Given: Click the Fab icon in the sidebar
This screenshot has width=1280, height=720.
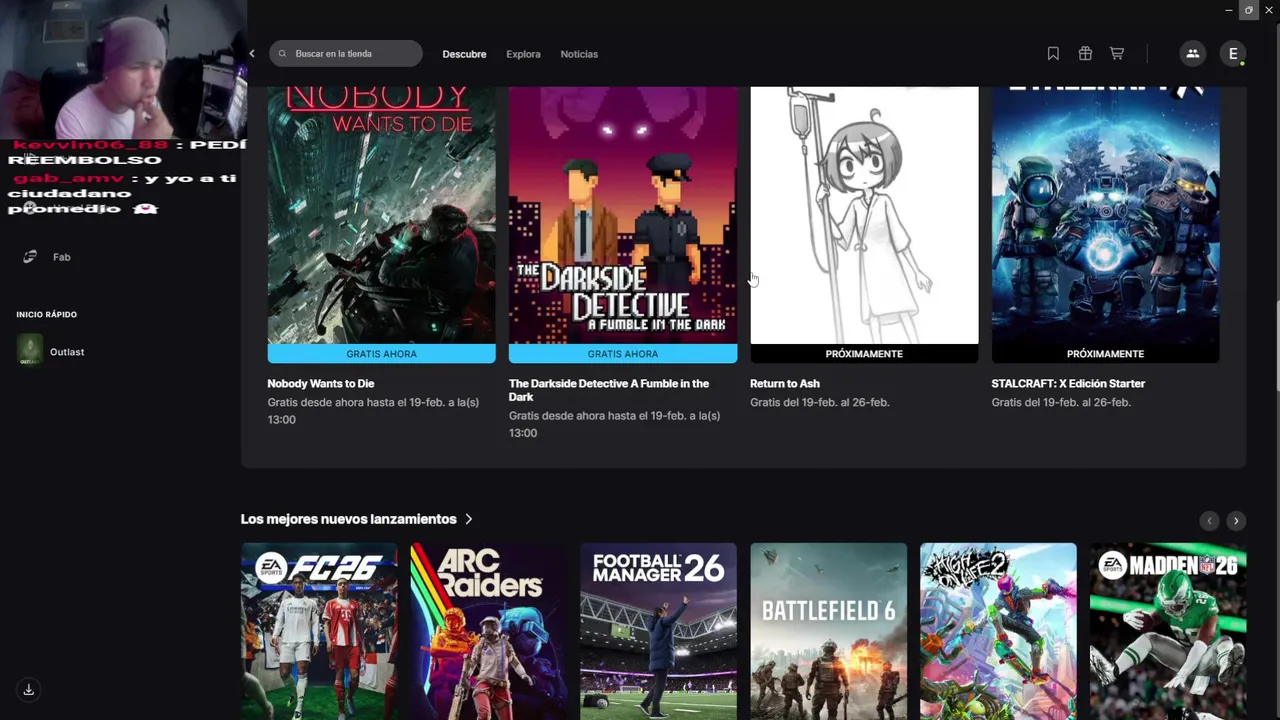Looking at the screenshot, I should coord(30,257).
